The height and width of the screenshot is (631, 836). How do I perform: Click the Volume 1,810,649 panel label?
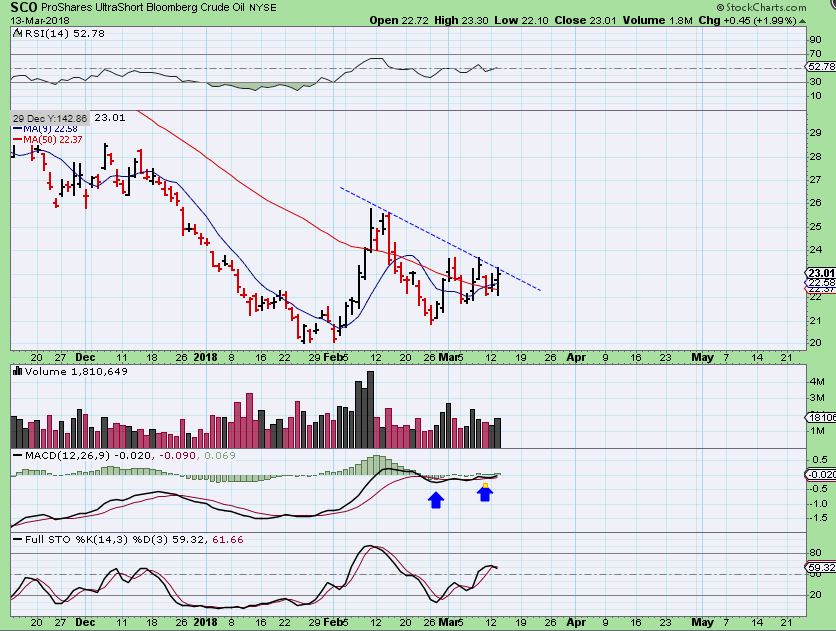(76, 371)
